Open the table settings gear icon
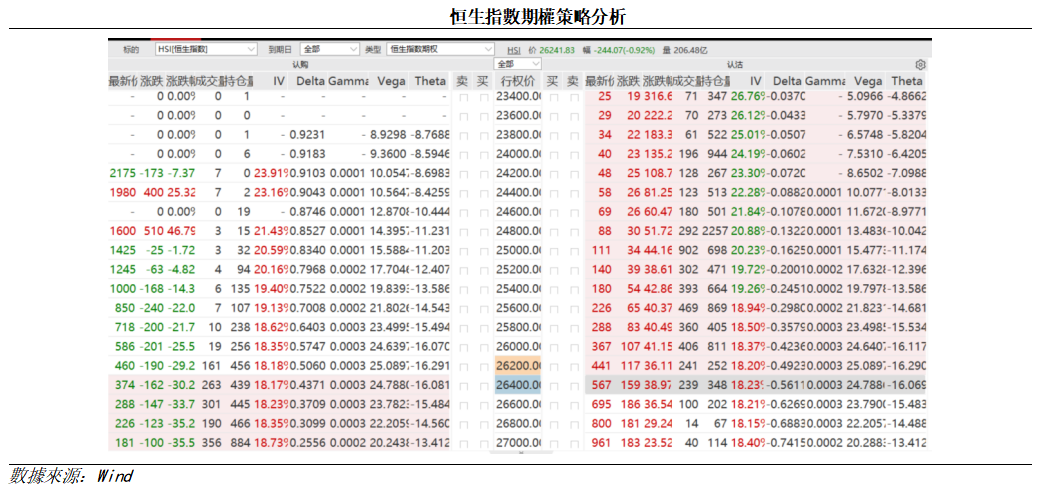 pos(920,64)
